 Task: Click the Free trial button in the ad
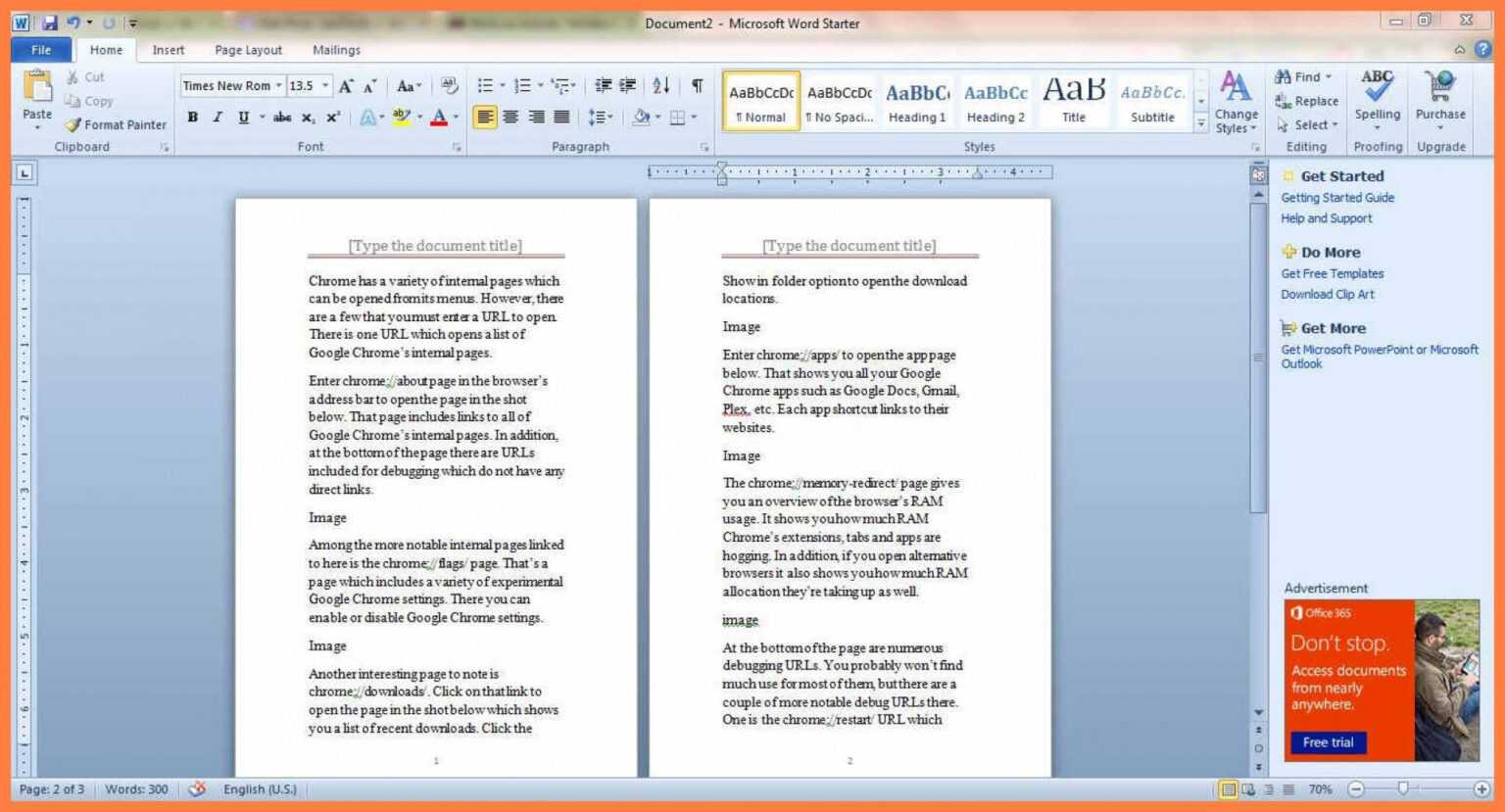click(1328, 742)
